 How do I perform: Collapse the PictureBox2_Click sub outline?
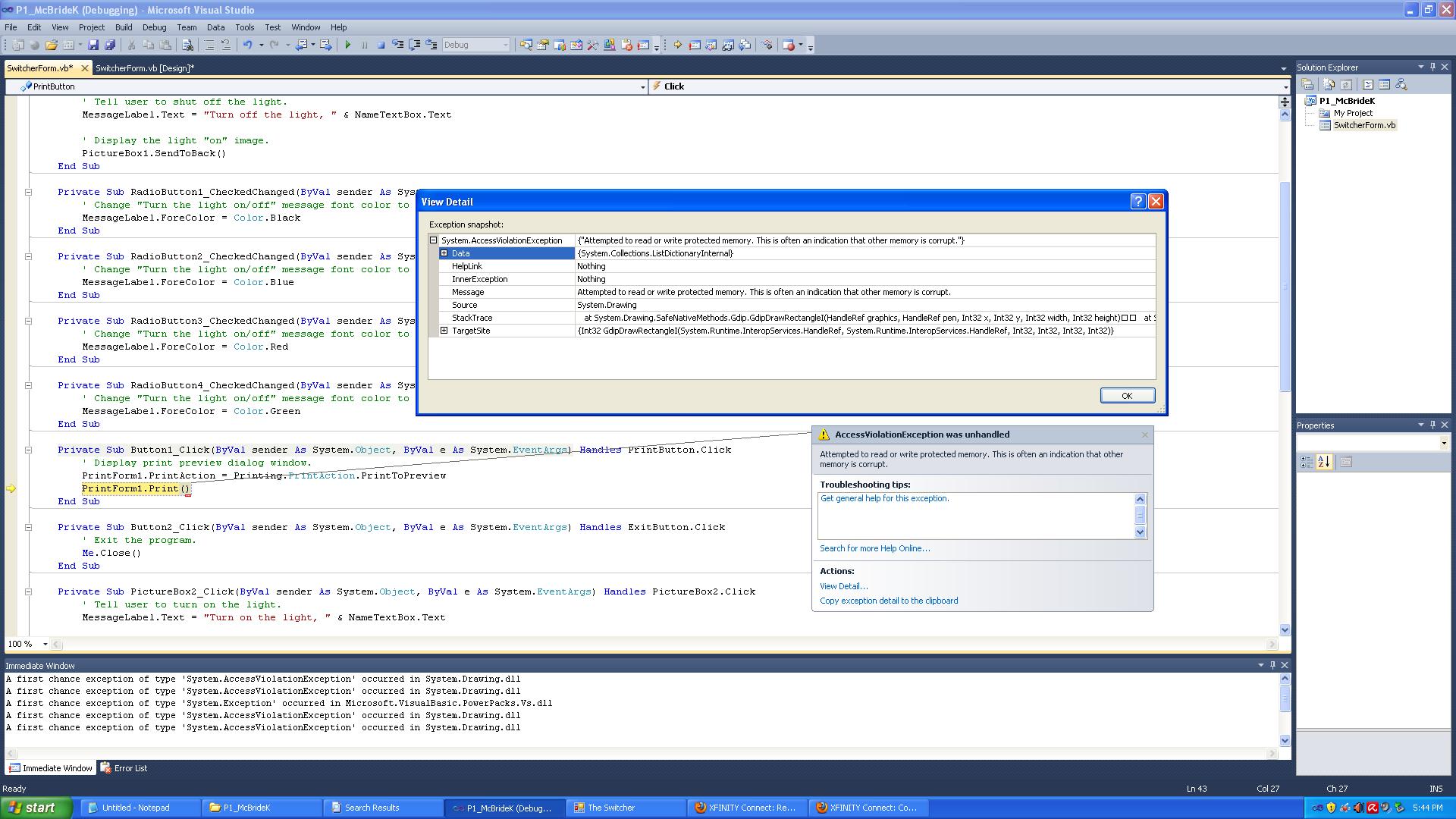click(28, 591)
